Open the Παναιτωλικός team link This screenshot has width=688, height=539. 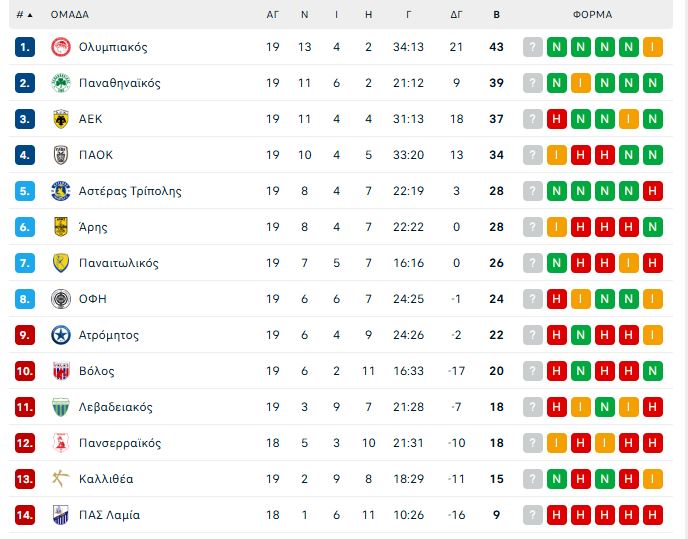(x=119, y=263)
